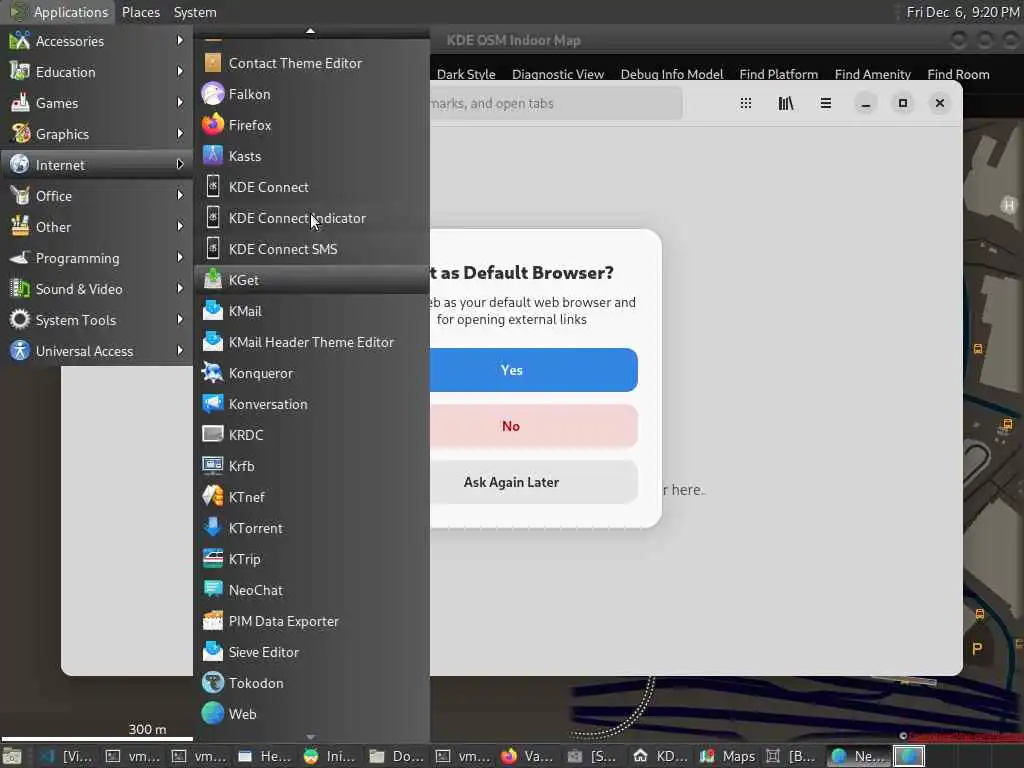Viewport: 1024px width, 768px height.
Task: Click Dark Style in KDE OSM Indoor Map
Action: click(x=466, y=74)
